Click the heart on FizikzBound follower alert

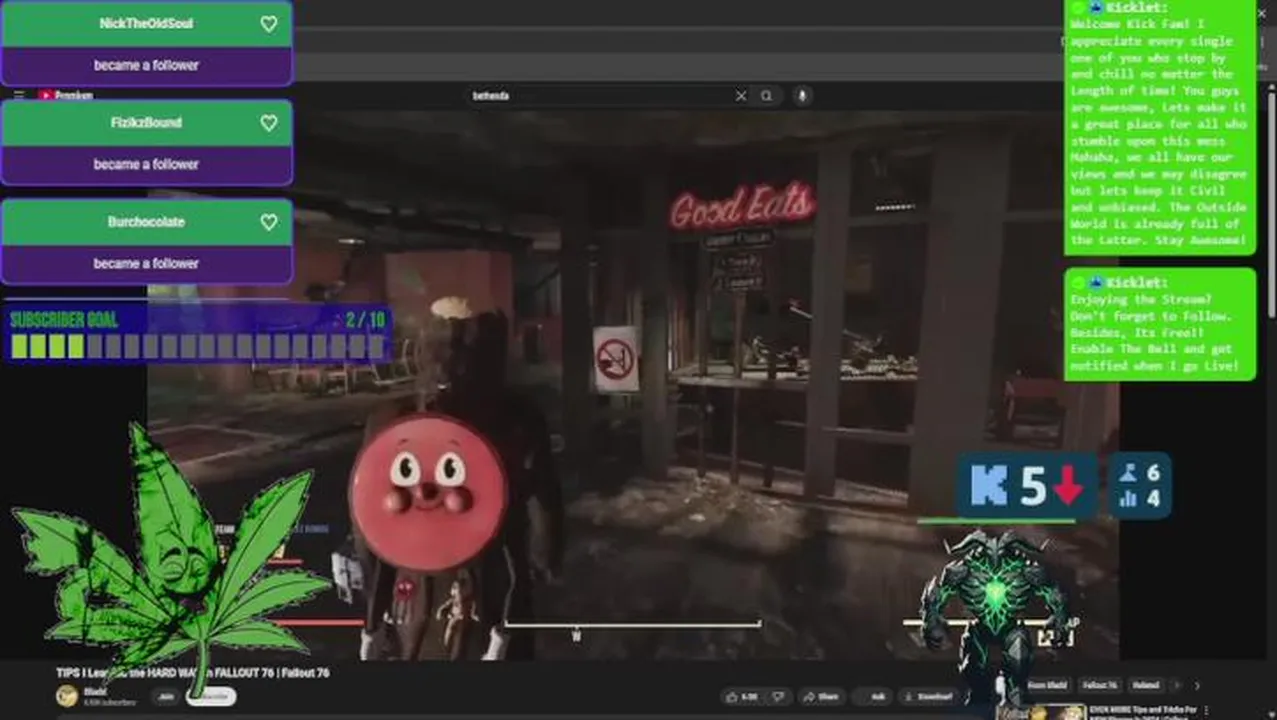pos(269,123)
